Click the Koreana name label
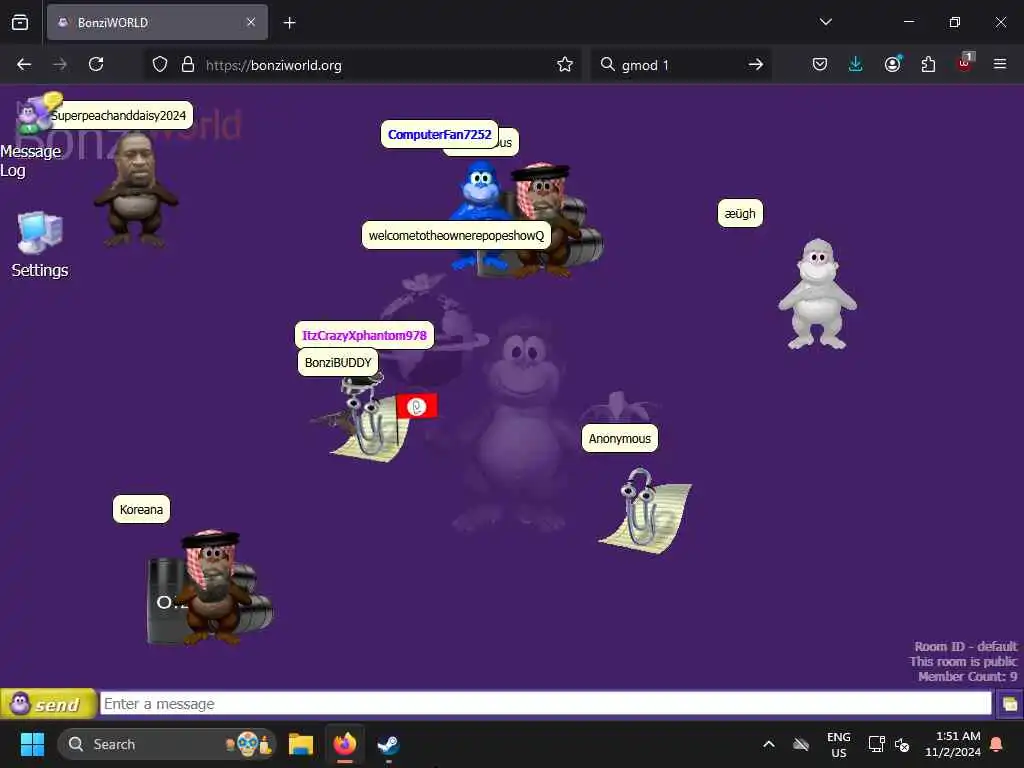Image resolution: width=1024 pixels, height=768 pixels. (x=141, y=509)
